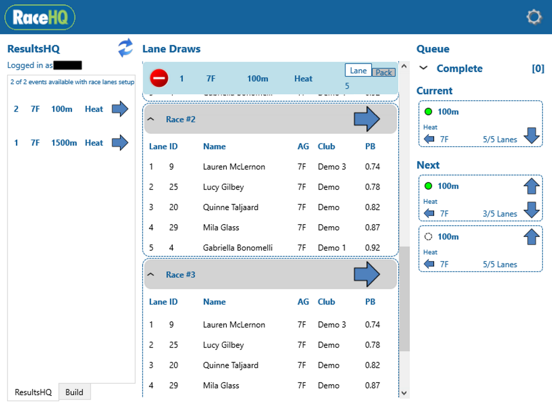Screen dimensions: 552x414
Task: Select Lane draw mode
Action: [x=358, y=70]
